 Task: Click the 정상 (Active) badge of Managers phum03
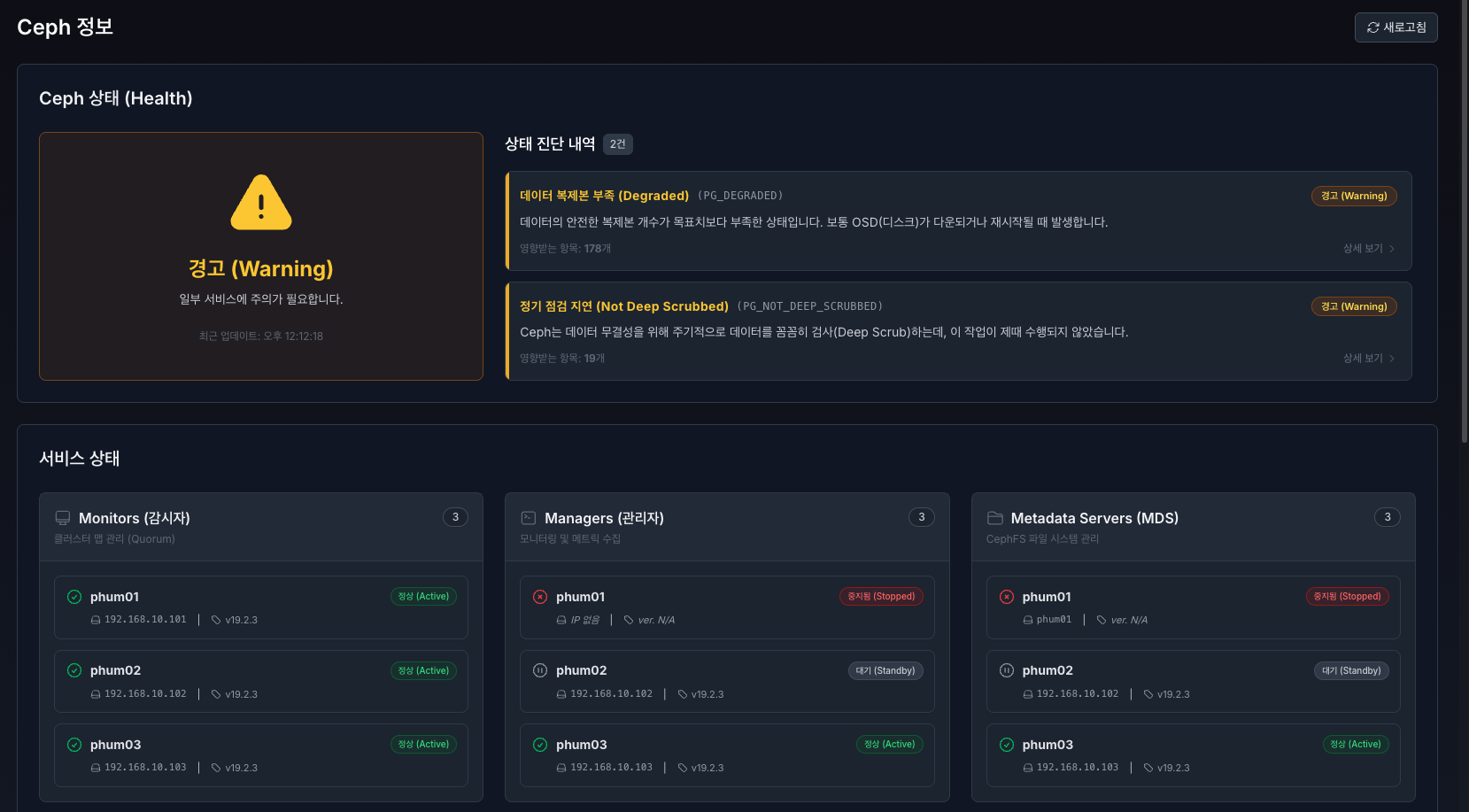(890, 744)
